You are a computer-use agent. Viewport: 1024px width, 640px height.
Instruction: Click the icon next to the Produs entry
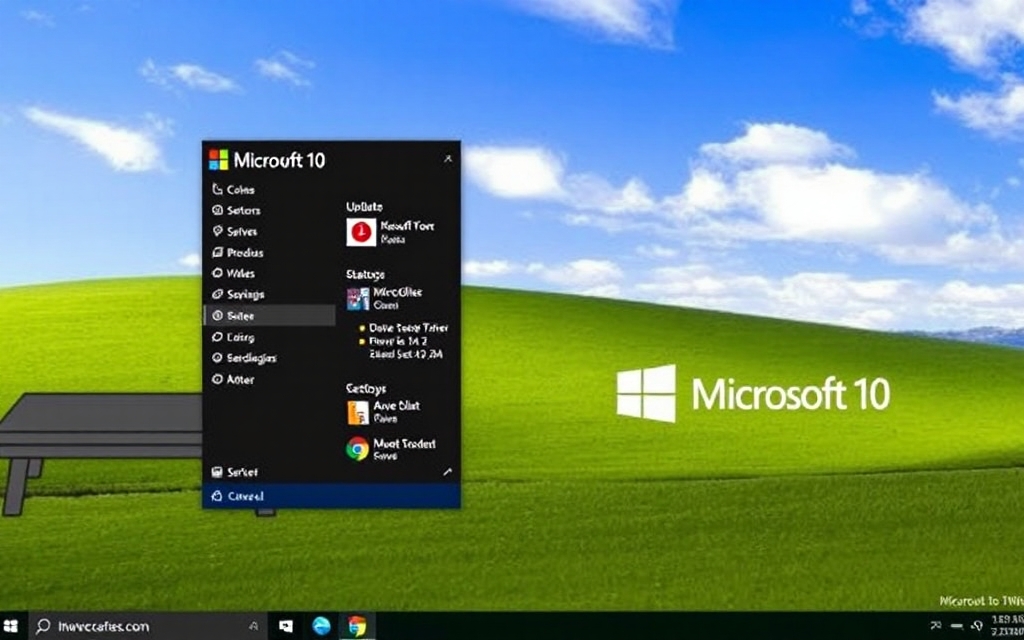click(x=217, y=253)
